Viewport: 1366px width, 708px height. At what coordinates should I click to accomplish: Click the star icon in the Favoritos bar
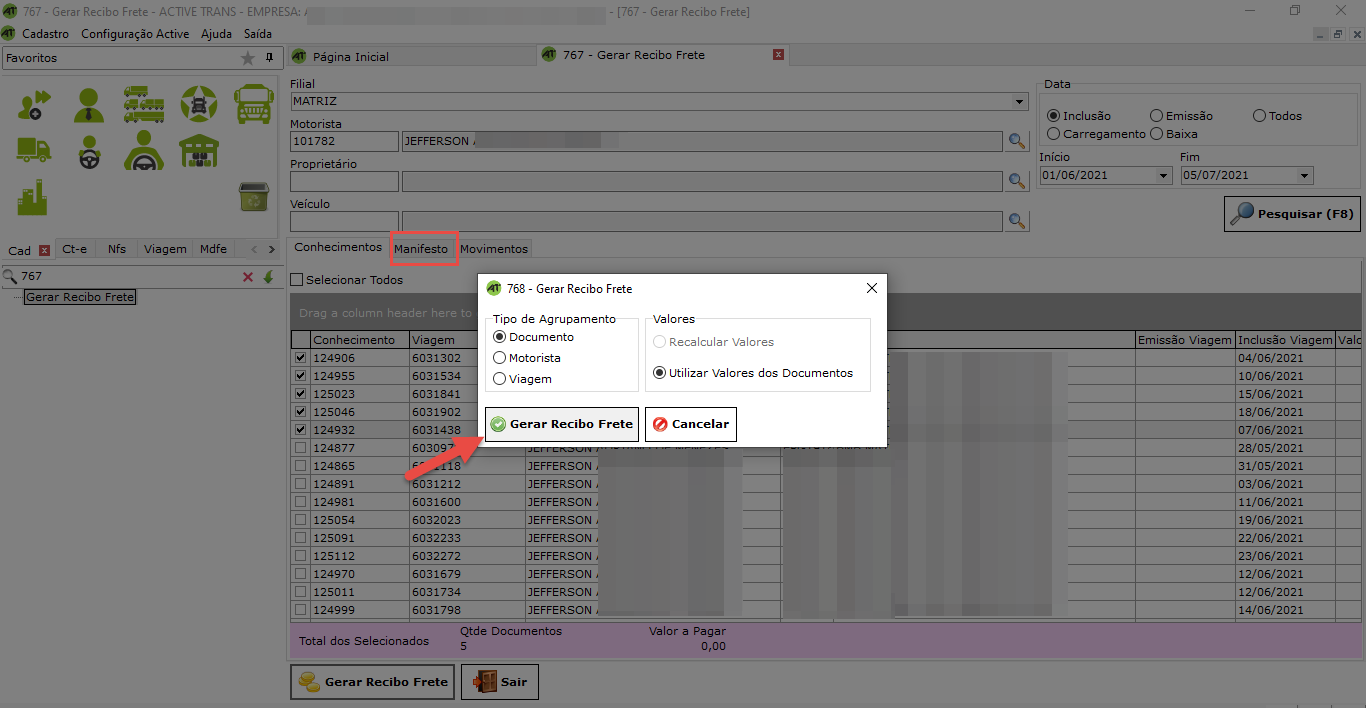click(248, 58)
